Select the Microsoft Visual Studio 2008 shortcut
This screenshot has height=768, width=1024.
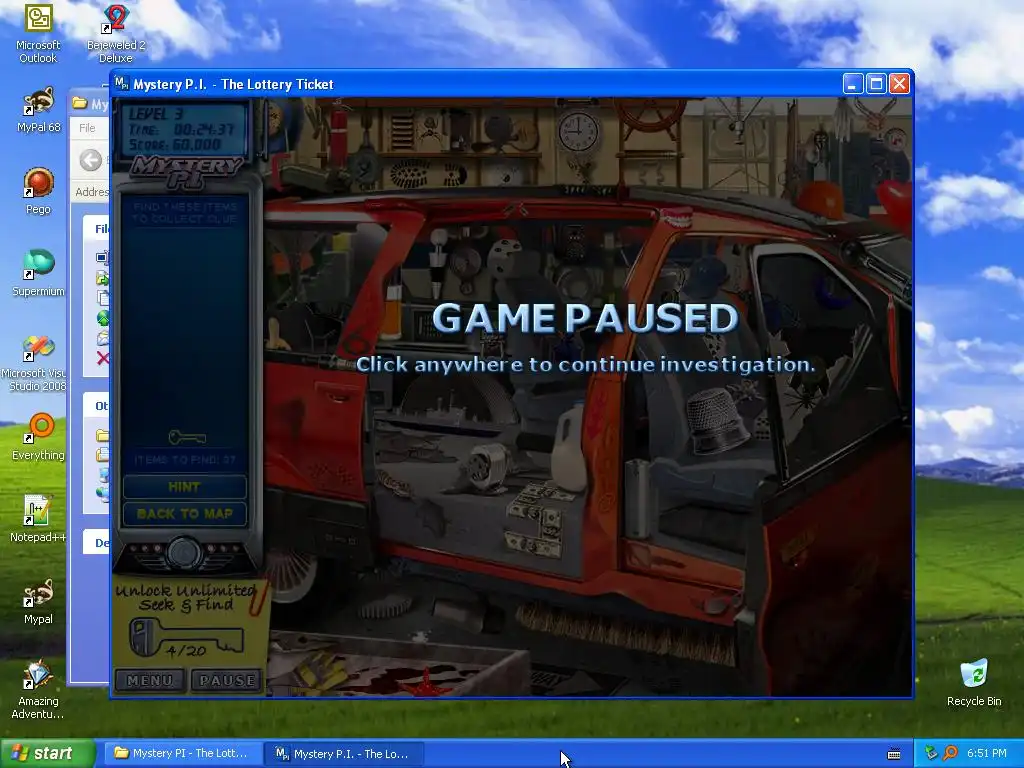pos(38,362)
